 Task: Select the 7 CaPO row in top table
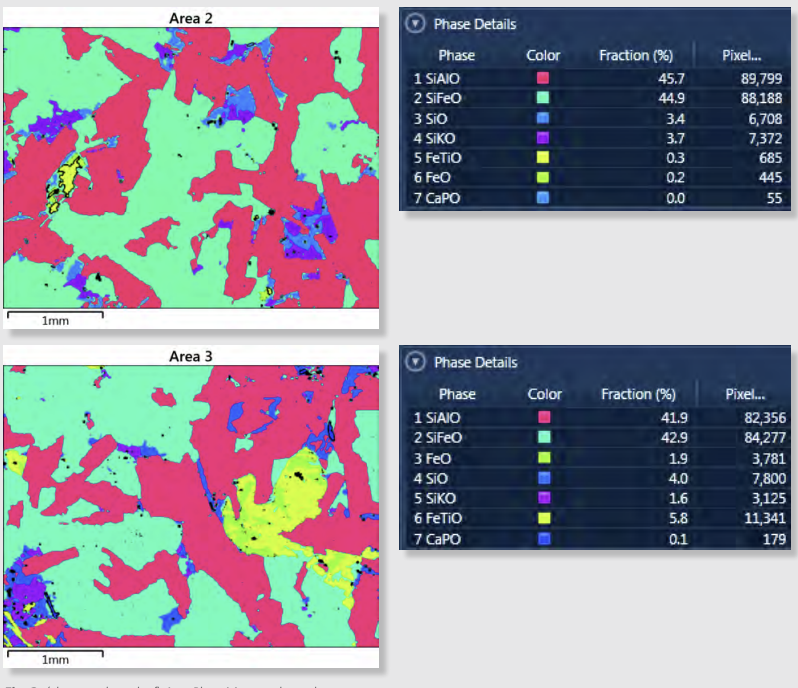tap(597, 198)
